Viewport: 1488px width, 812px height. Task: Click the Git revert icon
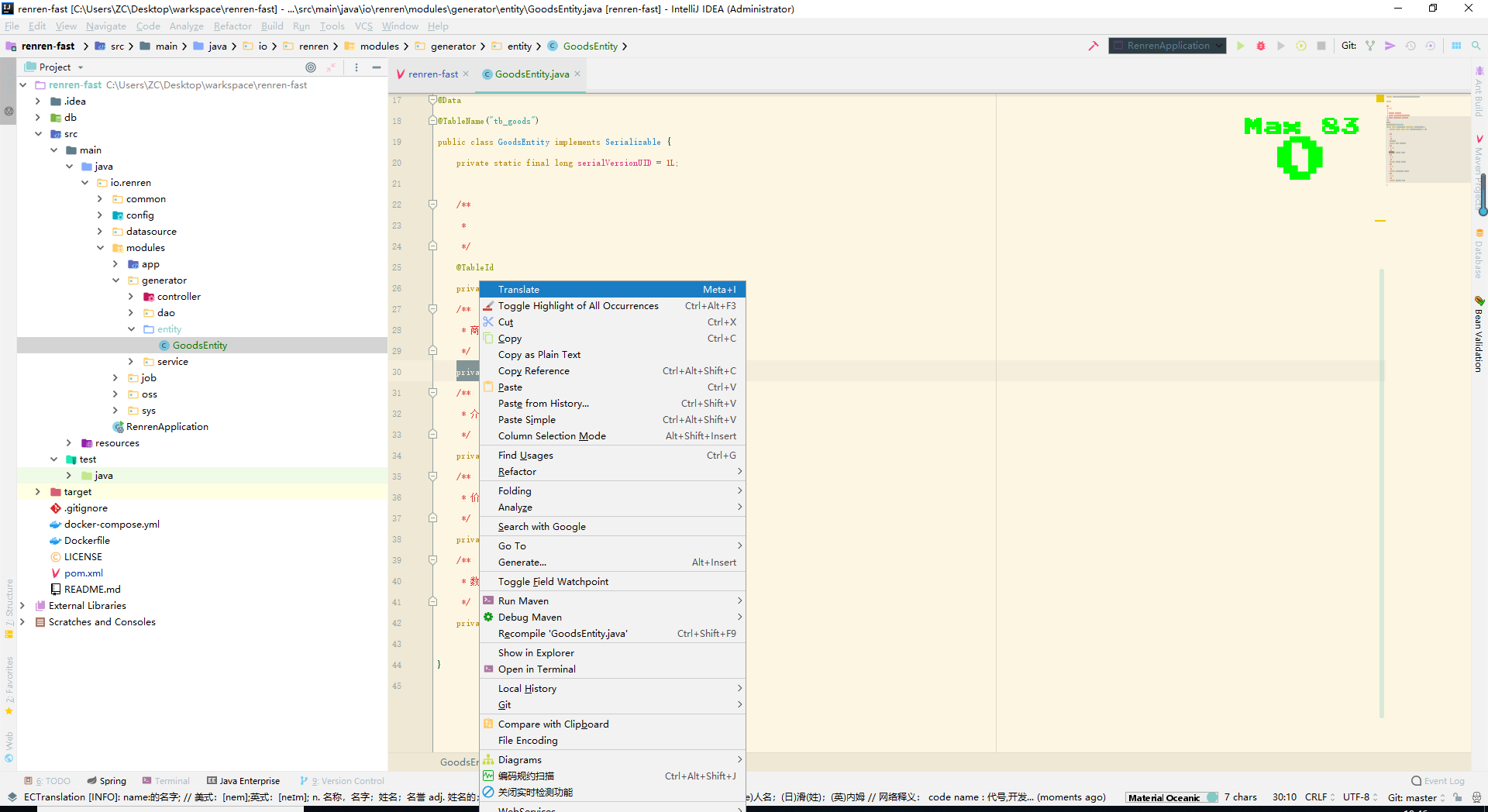pyautogui.click(x=1431, y=46)
